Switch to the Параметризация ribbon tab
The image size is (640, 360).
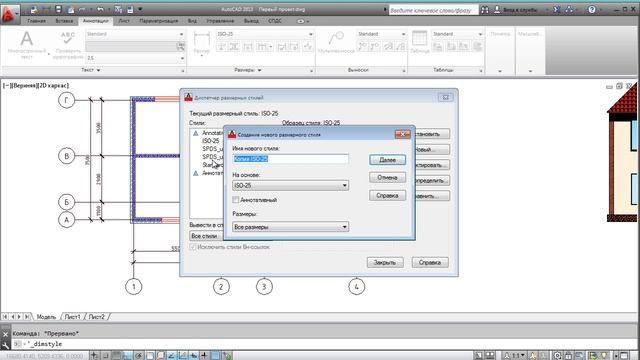tap(159, 21)
